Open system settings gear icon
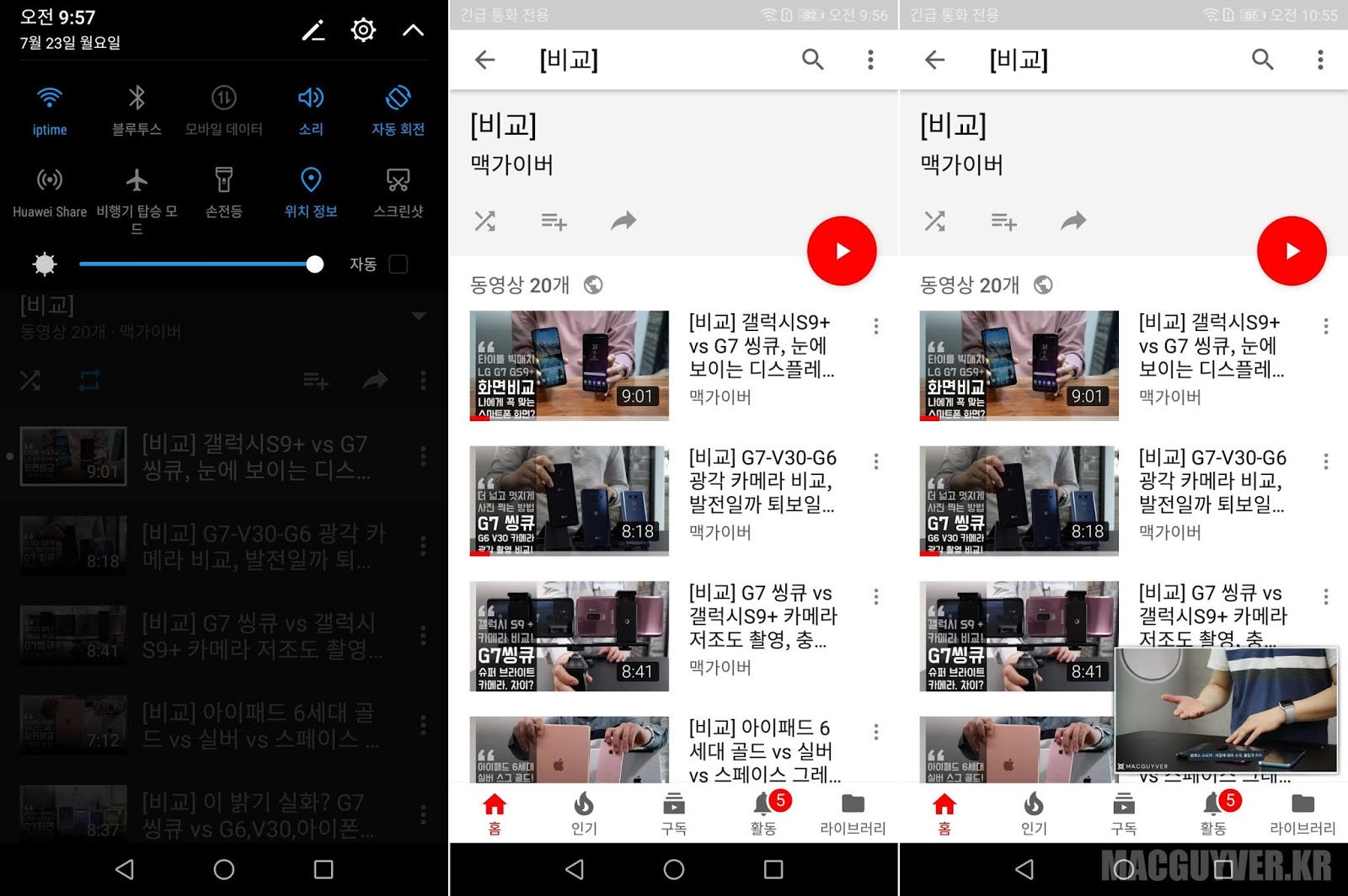 click(x=363, y=30)
